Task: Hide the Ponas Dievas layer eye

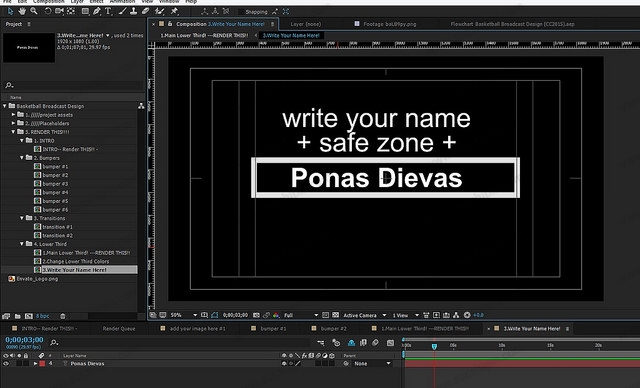Action: (x=6, y=364)
